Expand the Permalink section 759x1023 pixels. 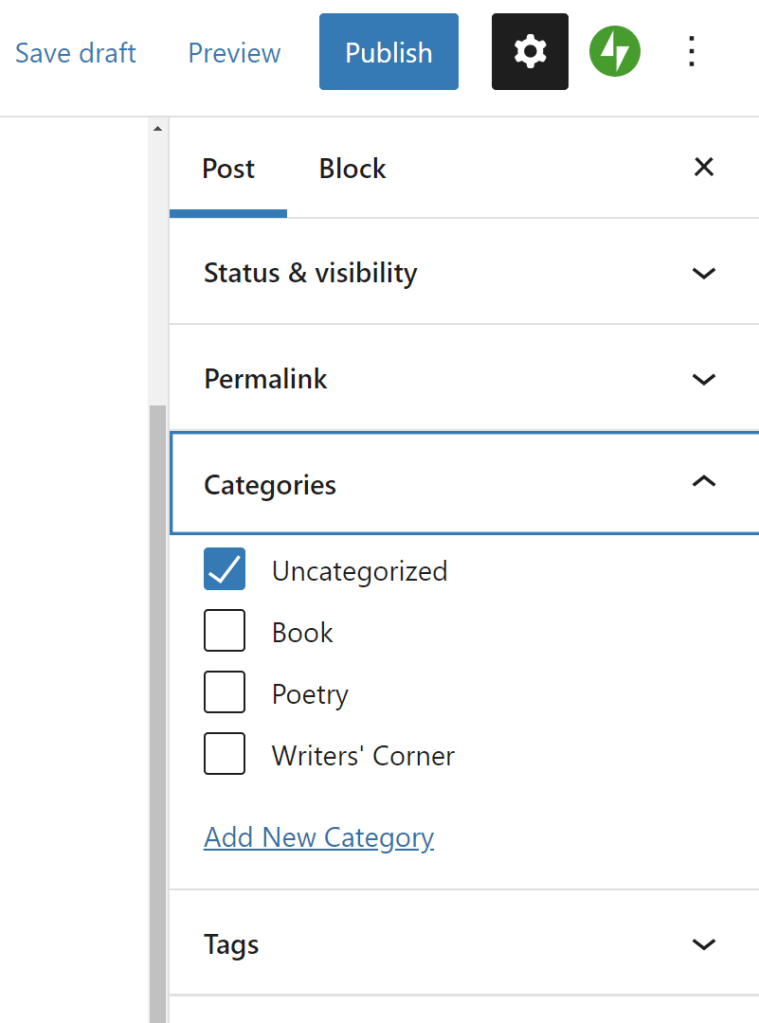(x=704, y=379)
